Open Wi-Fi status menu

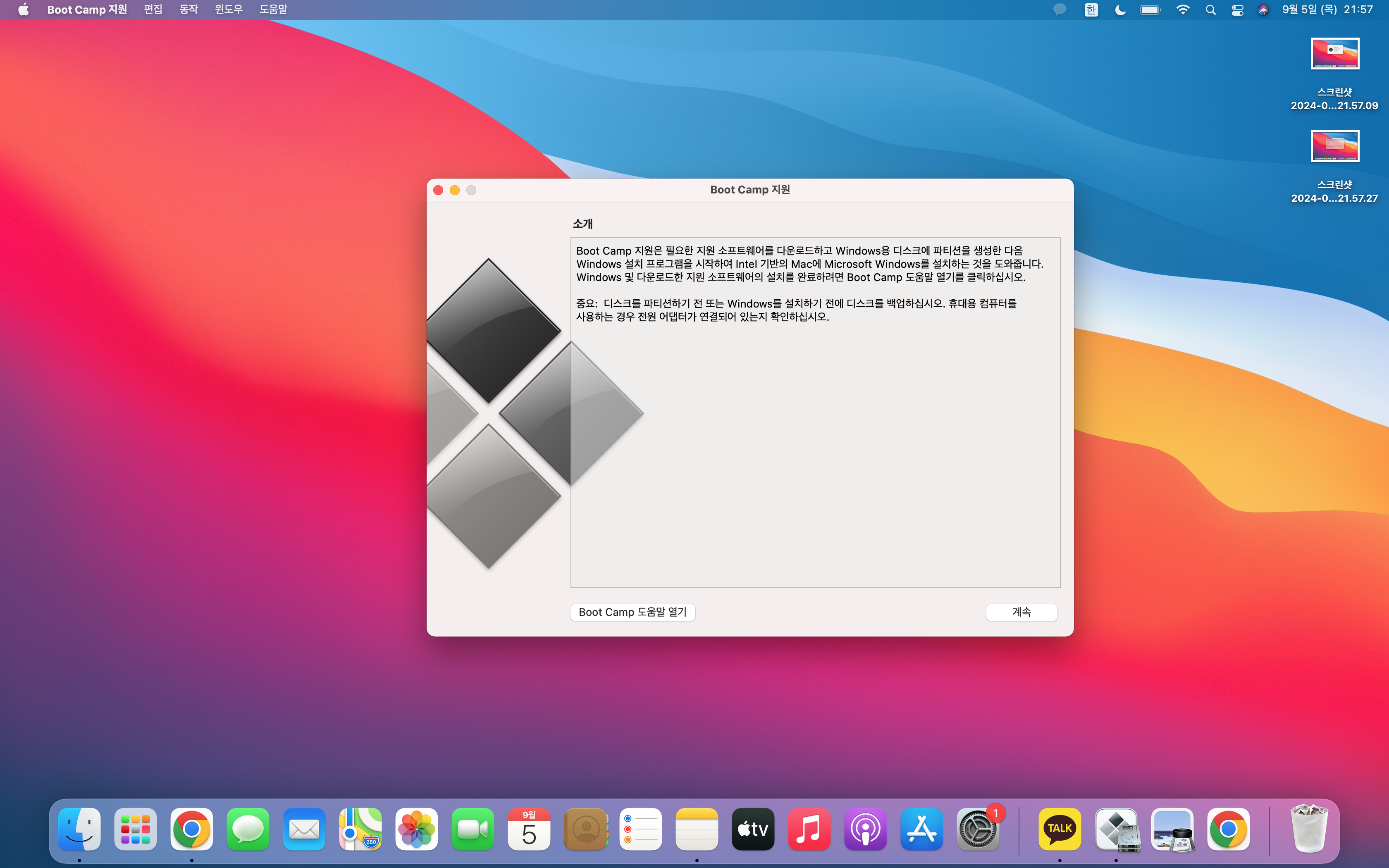coord(1182,10)
